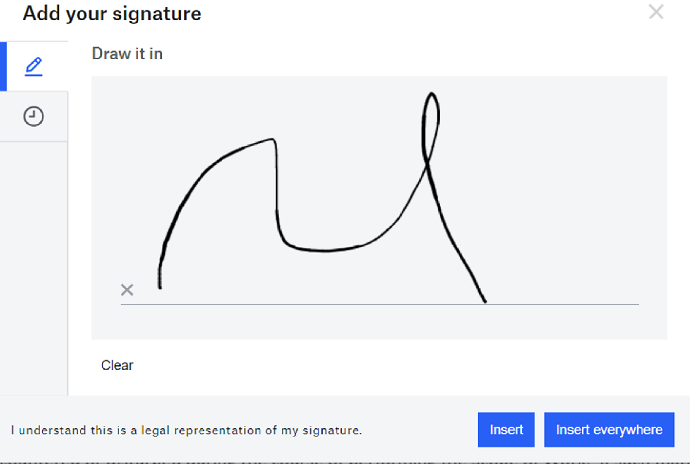The height and width of the screenshot is (464, 690).
Task: Click the Insert button
Action: click(506, 430)
